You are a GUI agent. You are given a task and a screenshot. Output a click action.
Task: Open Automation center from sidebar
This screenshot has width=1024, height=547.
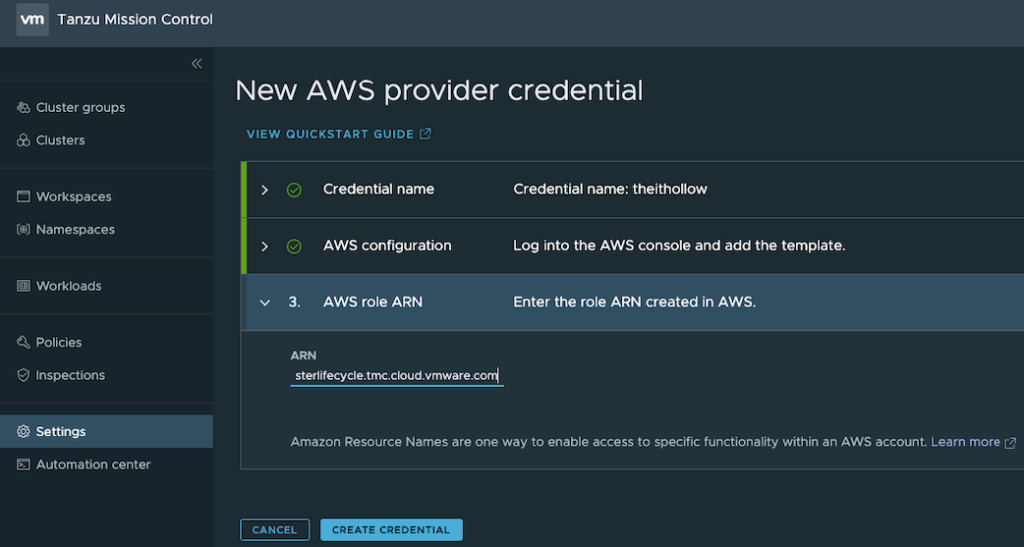point(93,465)
